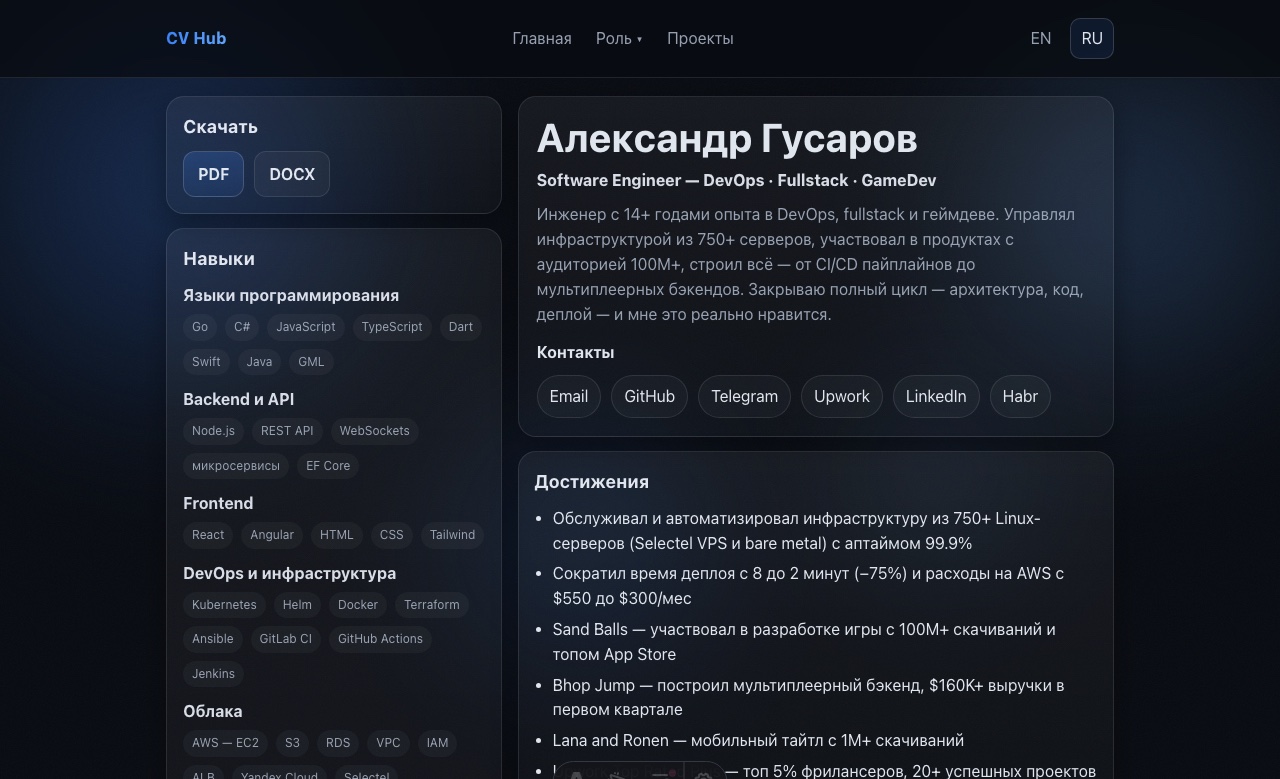Download the CV as PDF
This screenshot has width=1280, height=779.
point(214,174)
